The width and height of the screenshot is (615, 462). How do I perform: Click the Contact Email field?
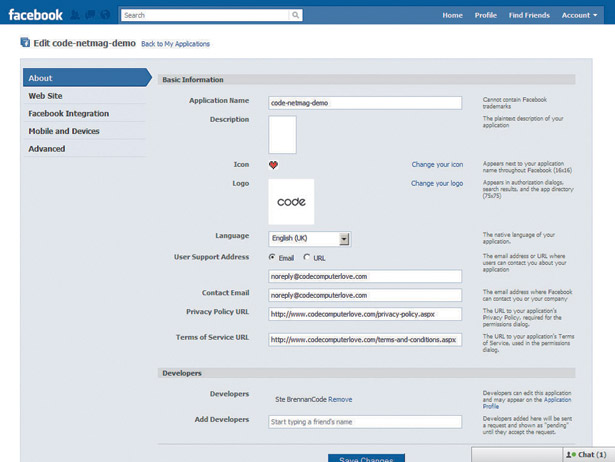(x=365, y=295)
